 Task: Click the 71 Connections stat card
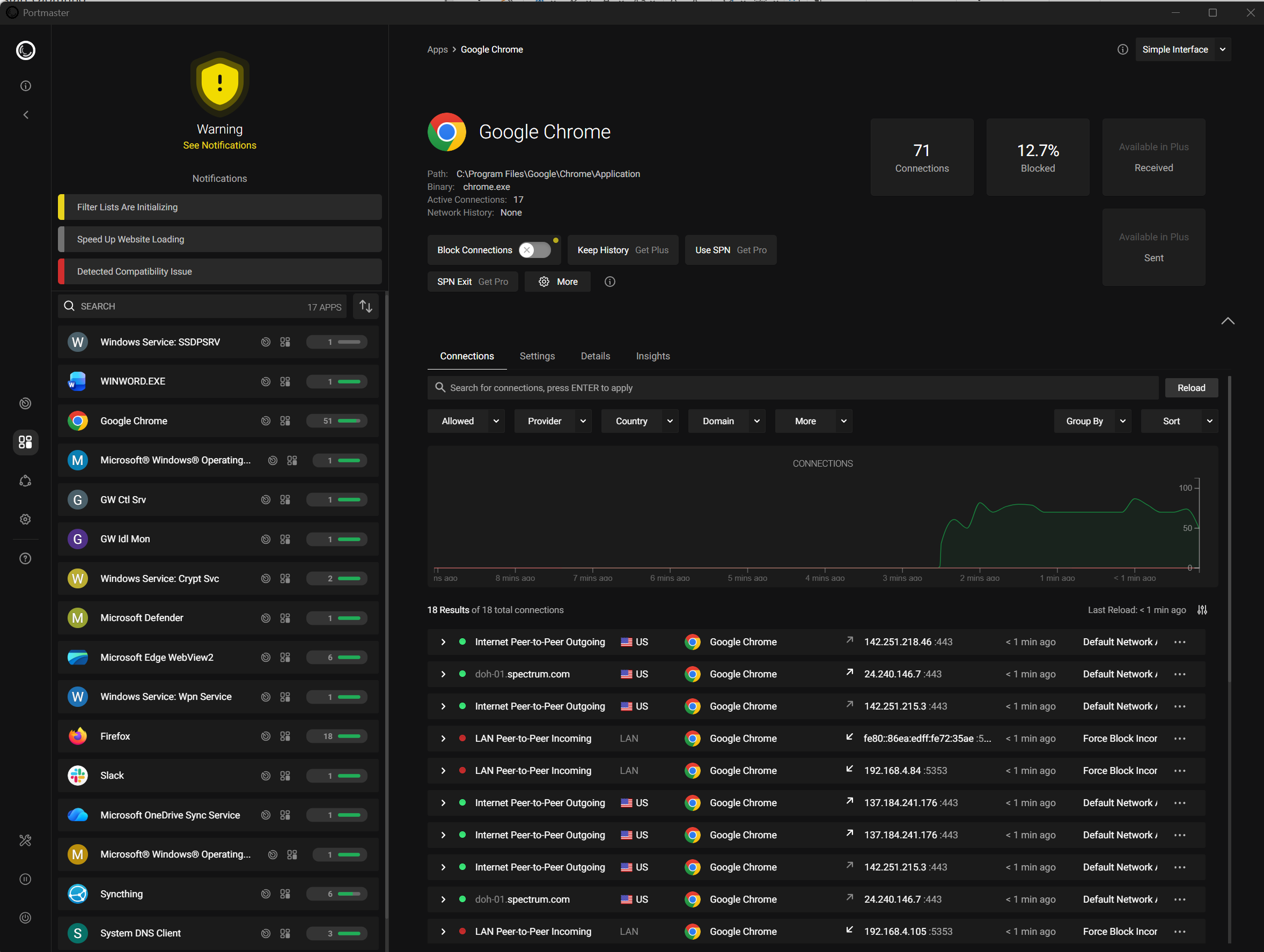pos(922,158)
